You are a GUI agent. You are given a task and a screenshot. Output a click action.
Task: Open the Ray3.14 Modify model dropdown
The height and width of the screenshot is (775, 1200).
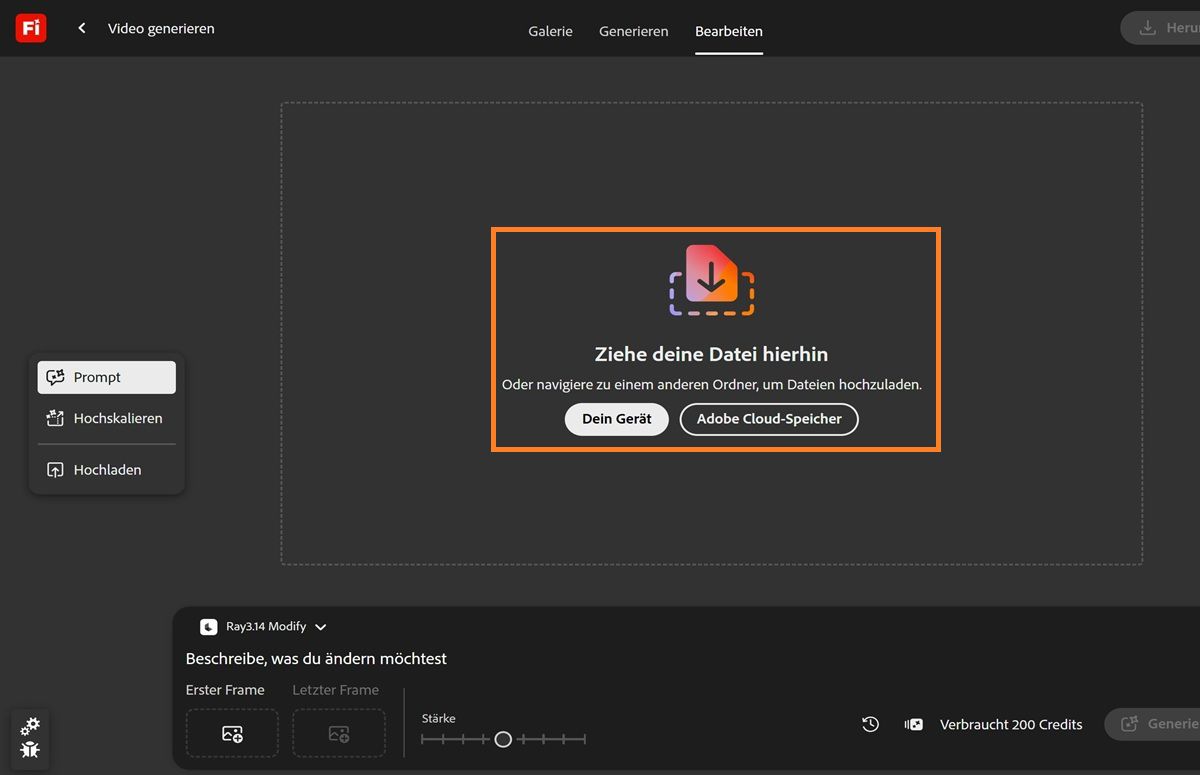tap(264, 627)
